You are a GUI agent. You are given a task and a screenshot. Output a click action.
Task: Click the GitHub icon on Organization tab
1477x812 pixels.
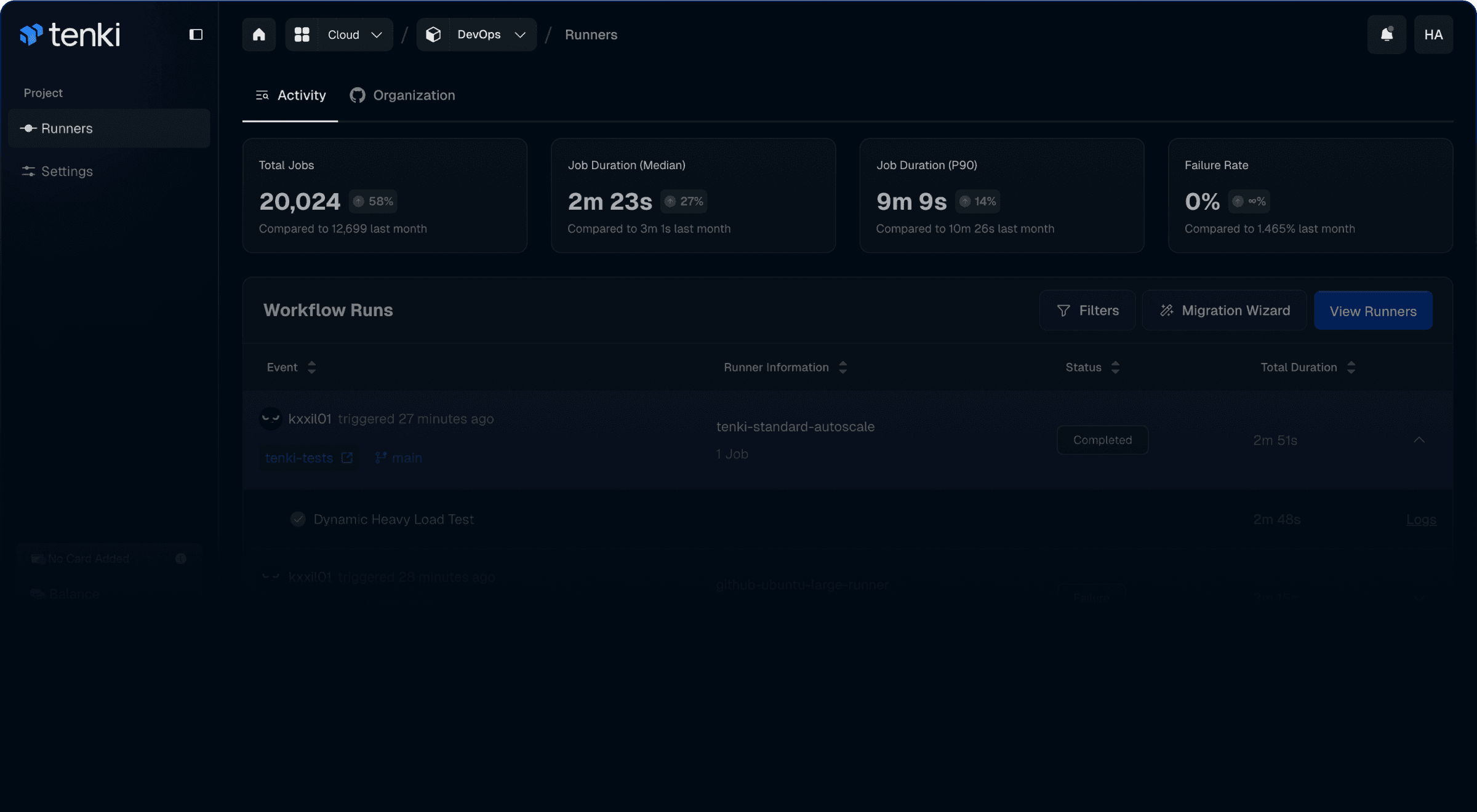coord(358,95)
